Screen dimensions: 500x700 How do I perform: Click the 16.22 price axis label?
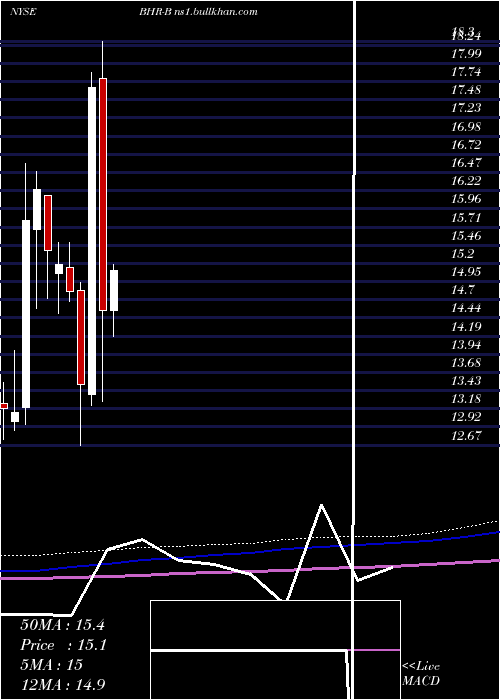tap(466, 181)
